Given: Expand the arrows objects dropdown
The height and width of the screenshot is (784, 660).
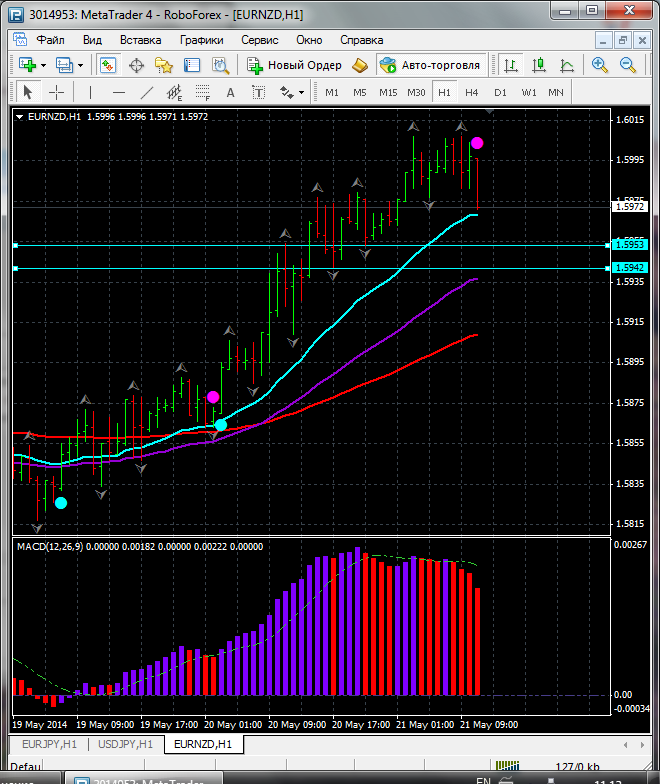Looking at the screenshot, I should (299, 92).
